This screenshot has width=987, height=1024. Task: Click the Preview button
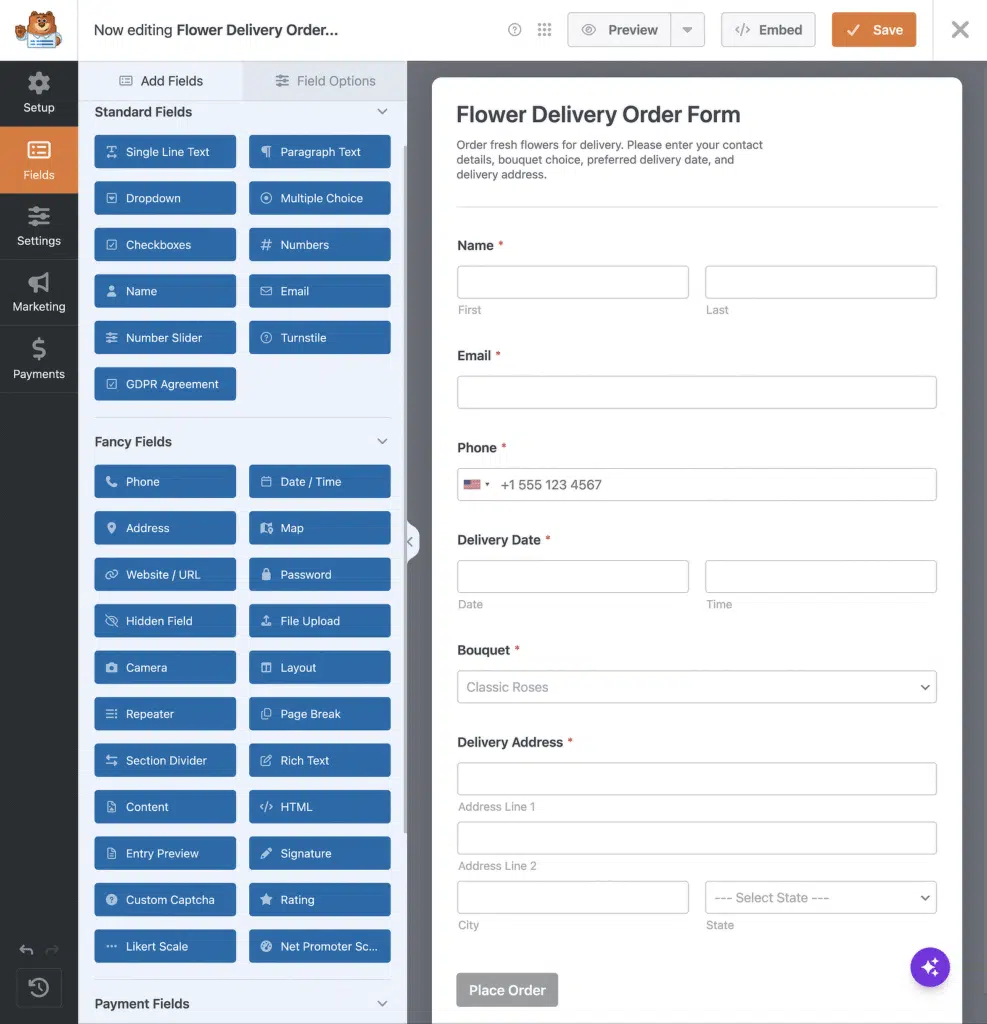(619, 29)
